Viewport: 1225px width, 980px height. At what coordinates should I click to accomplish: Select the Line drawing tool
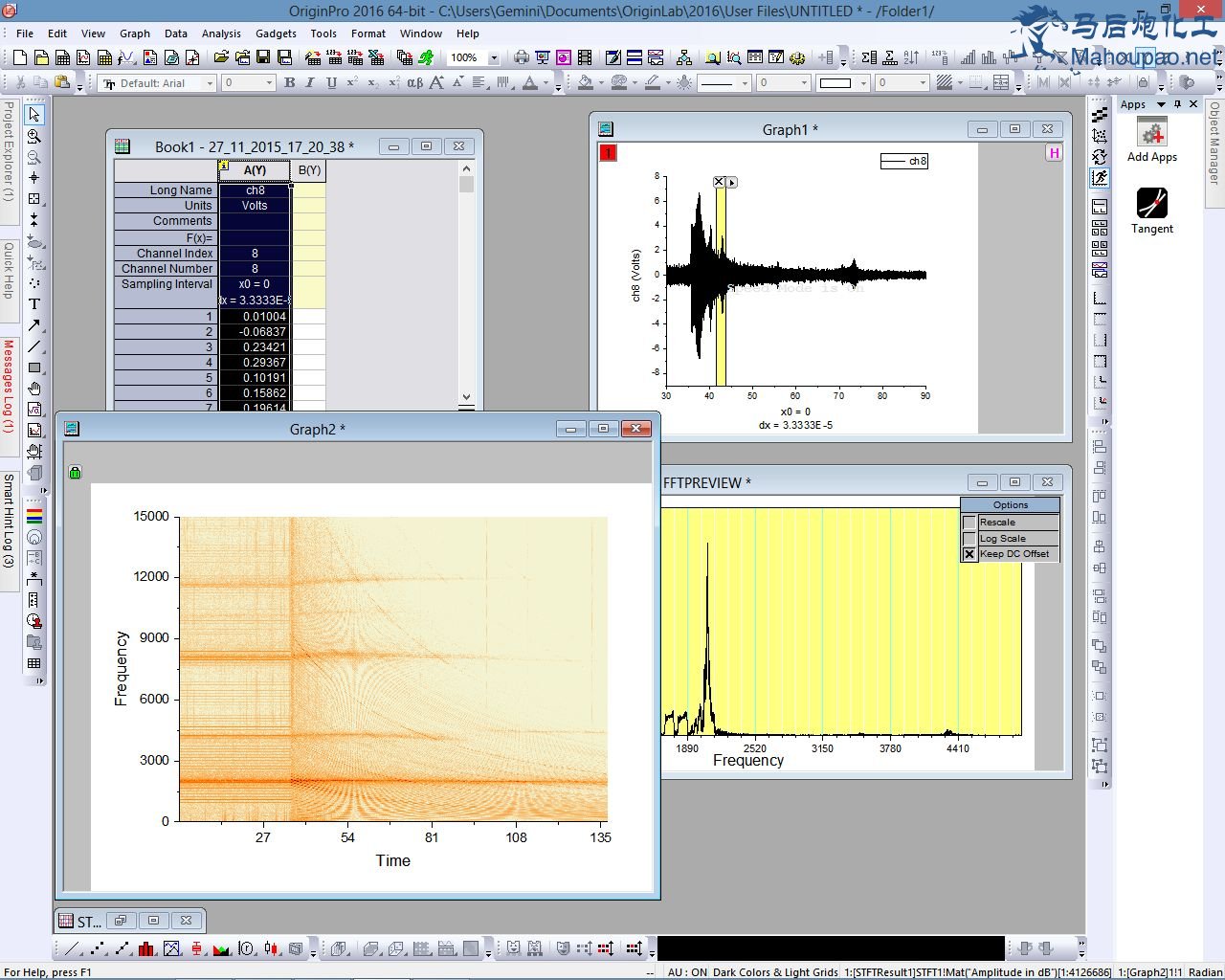coord(34,346)
